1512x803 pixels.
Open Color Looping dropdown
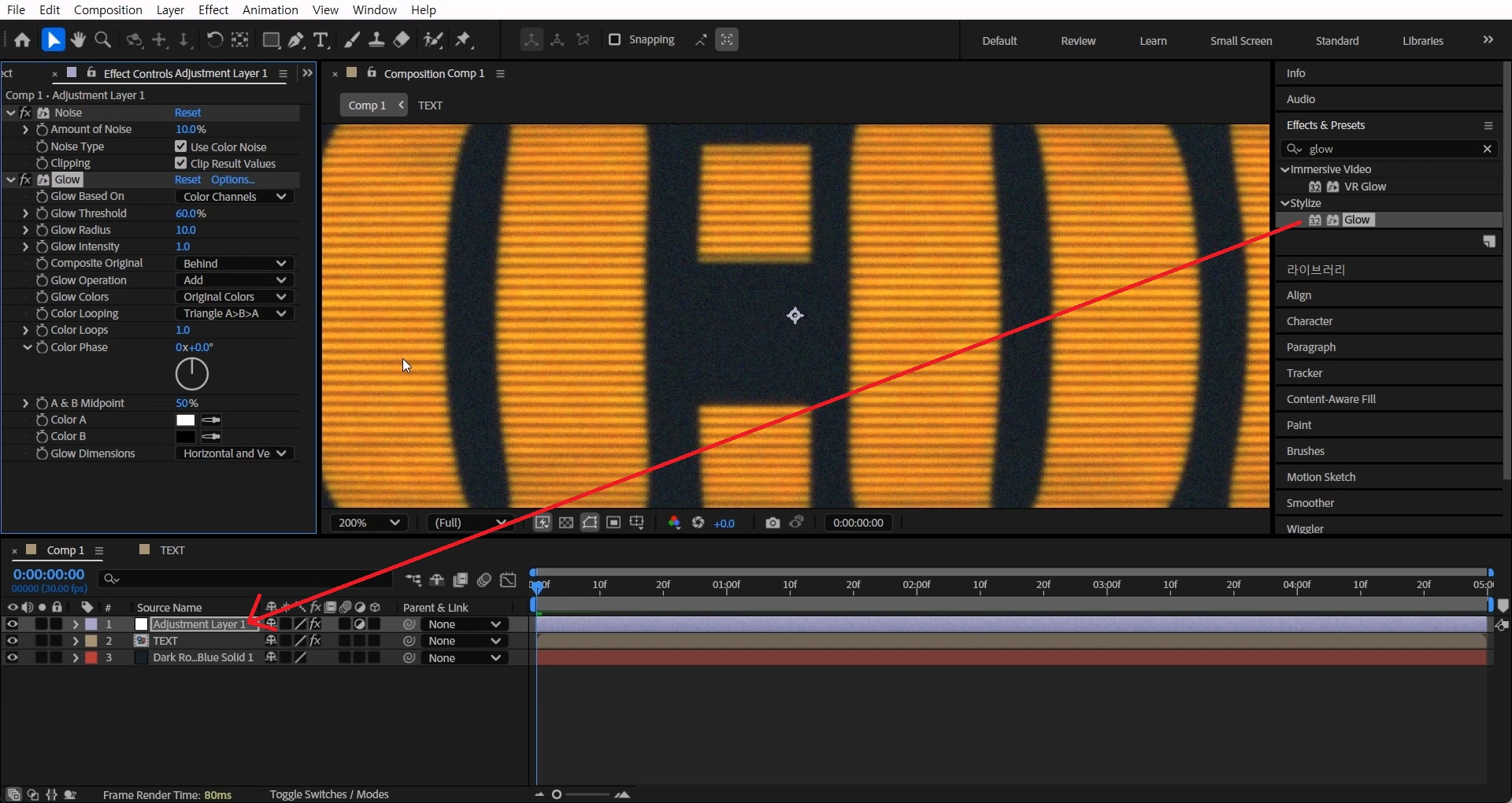coord(235,313)
